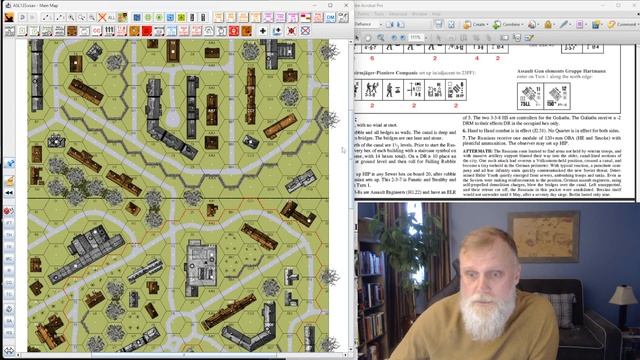This screenshot has height=360, width=640.
Task: Click the Save disk icon in Acrobat
Action: (439, 24)
